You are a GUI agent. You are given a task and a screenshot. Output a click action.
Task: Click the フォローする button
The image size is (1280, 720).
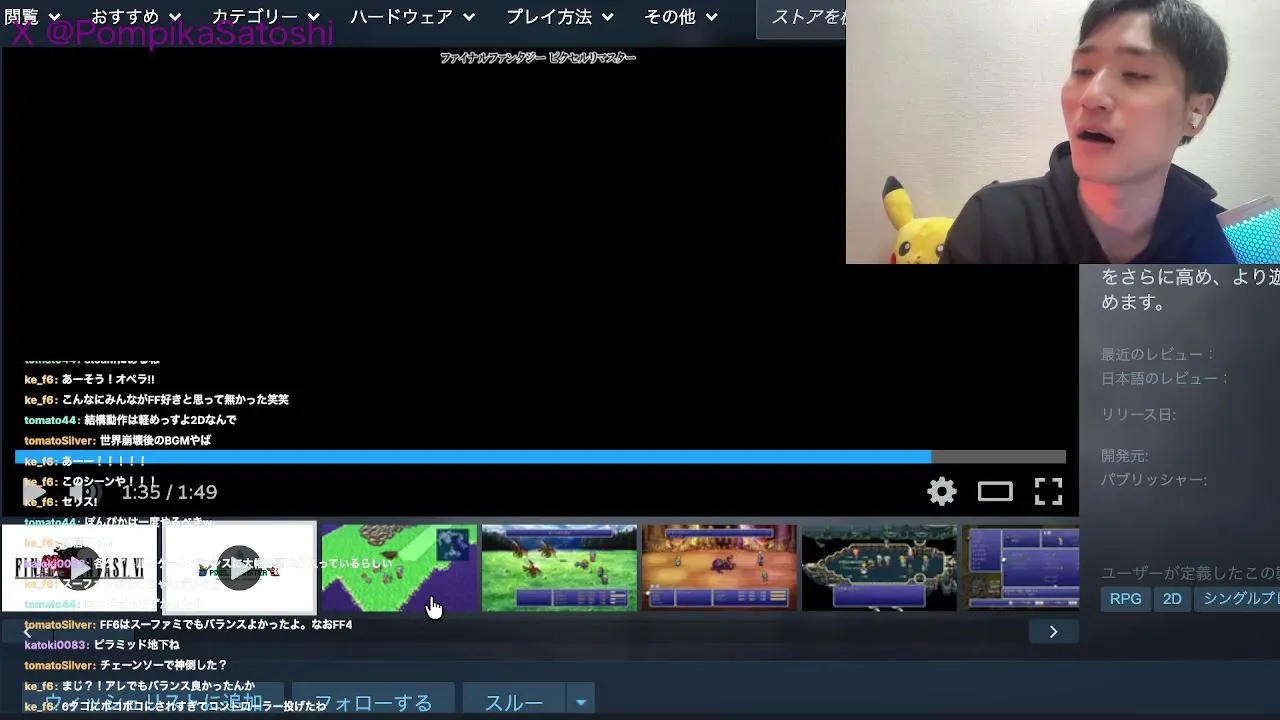pyautogui.click(x=373, y=702)
